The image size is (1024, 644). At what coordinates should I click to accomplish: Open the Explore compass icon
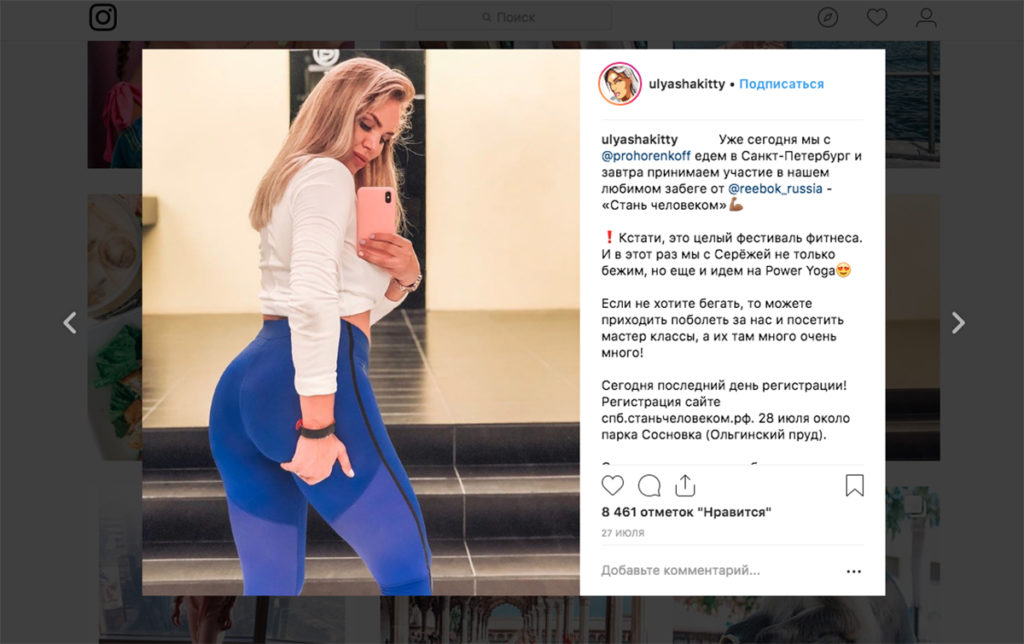(827, 18)
